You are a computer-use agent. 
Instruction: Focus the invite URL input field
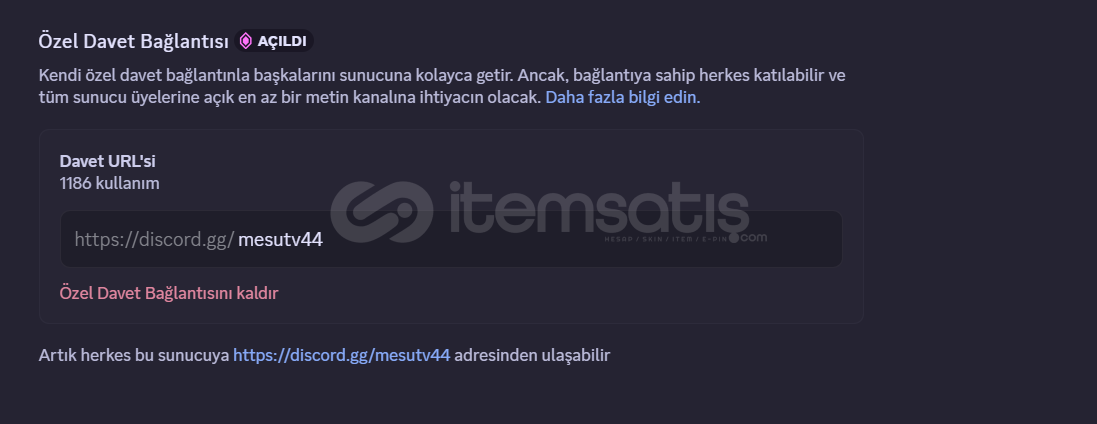(x=451, y=239)
